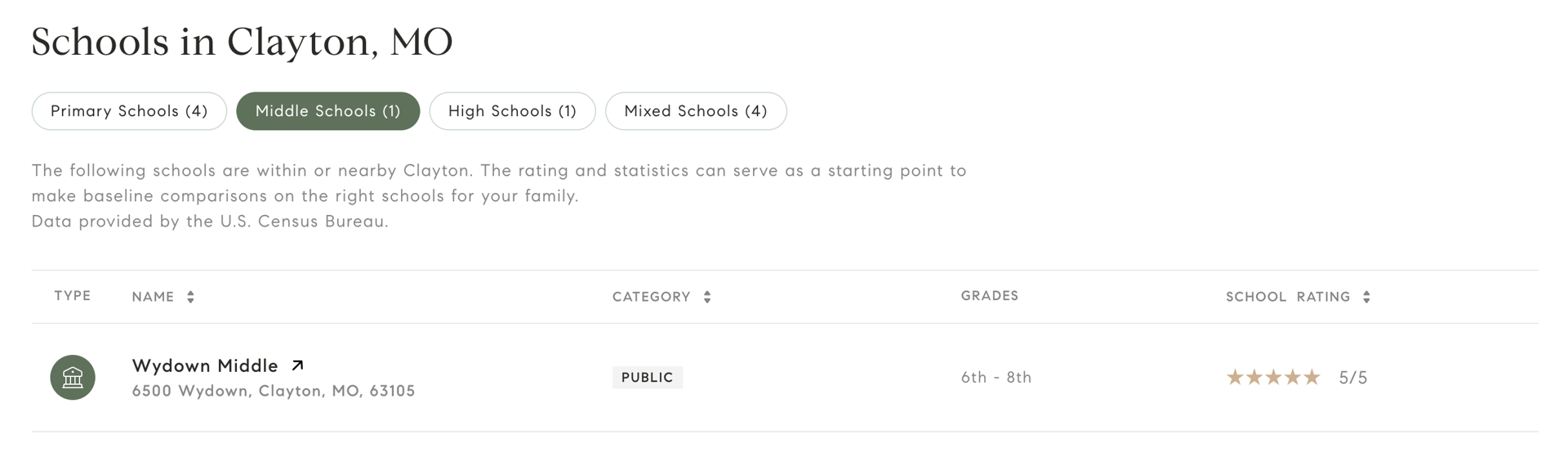Switch to the Mixed Schools (4) filter

click(696, 111)
